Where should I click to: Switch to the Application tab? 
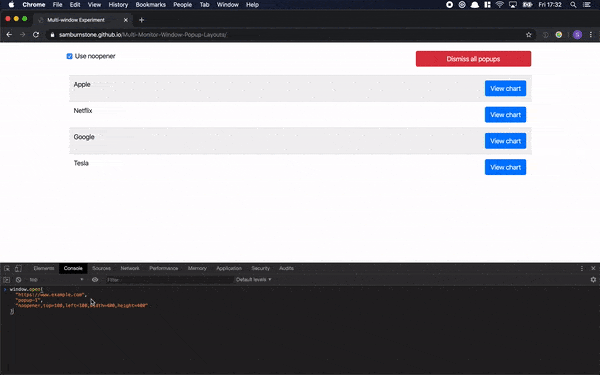pyautogui.click(x=229, y=268)
